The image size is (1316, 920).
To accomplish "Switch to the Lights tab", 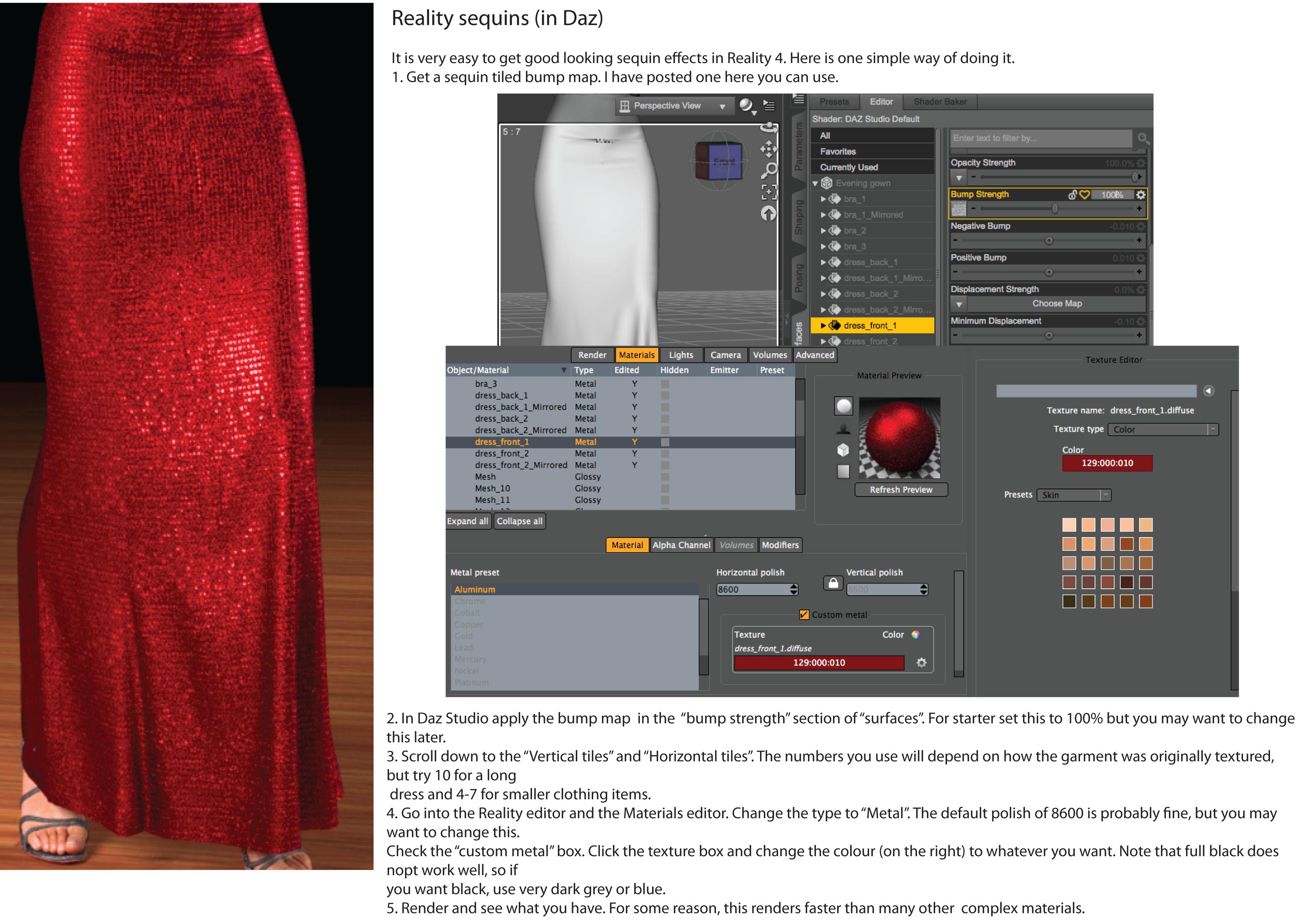I will click(681, 355).
